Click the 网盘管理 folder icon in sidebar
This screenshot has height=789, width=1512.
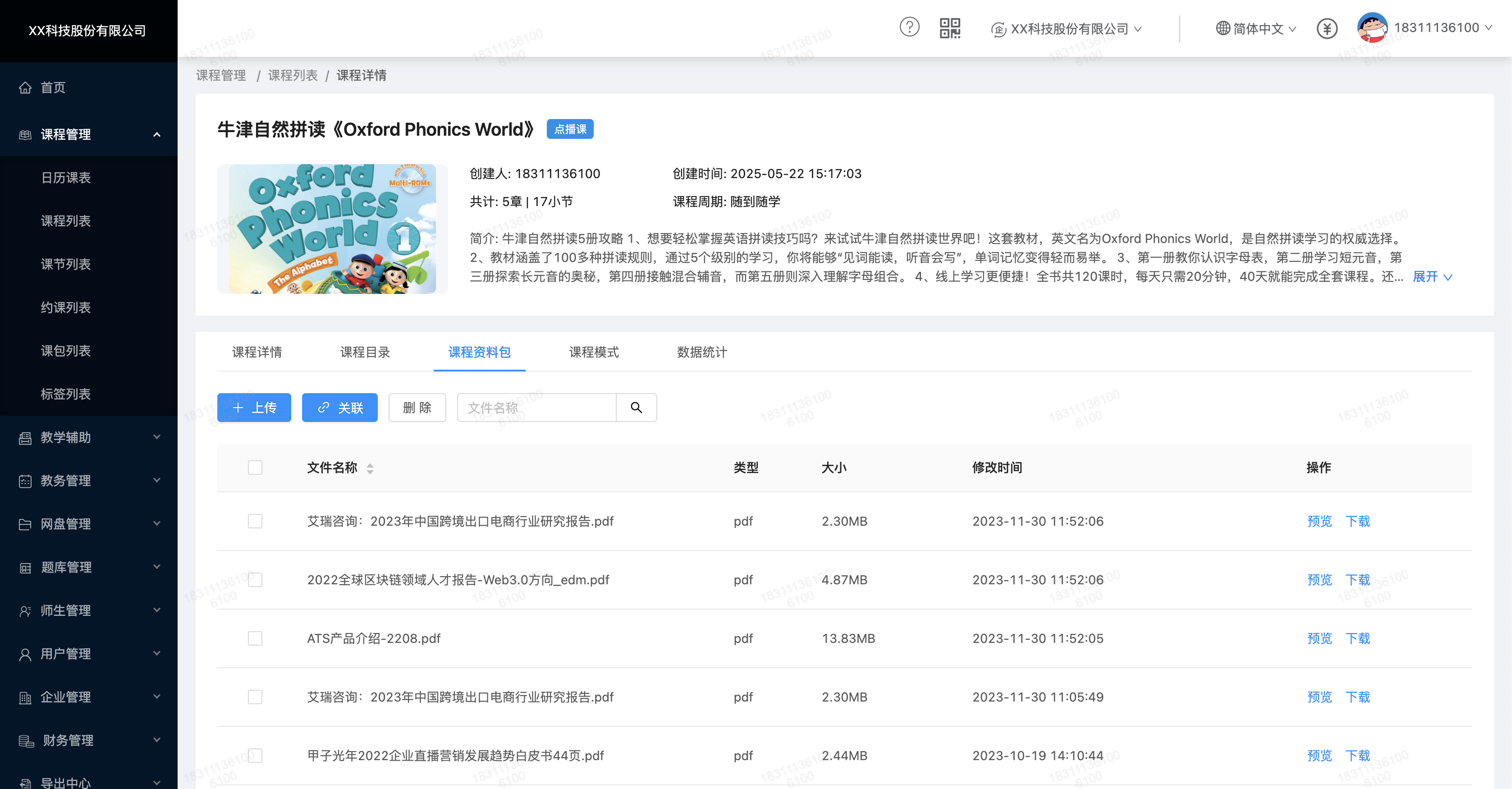tap(26, 524)
